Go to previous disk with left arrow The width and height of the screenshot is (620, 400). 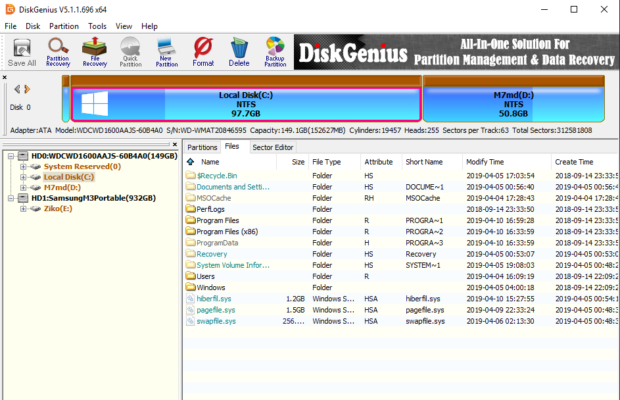(17, 89)
